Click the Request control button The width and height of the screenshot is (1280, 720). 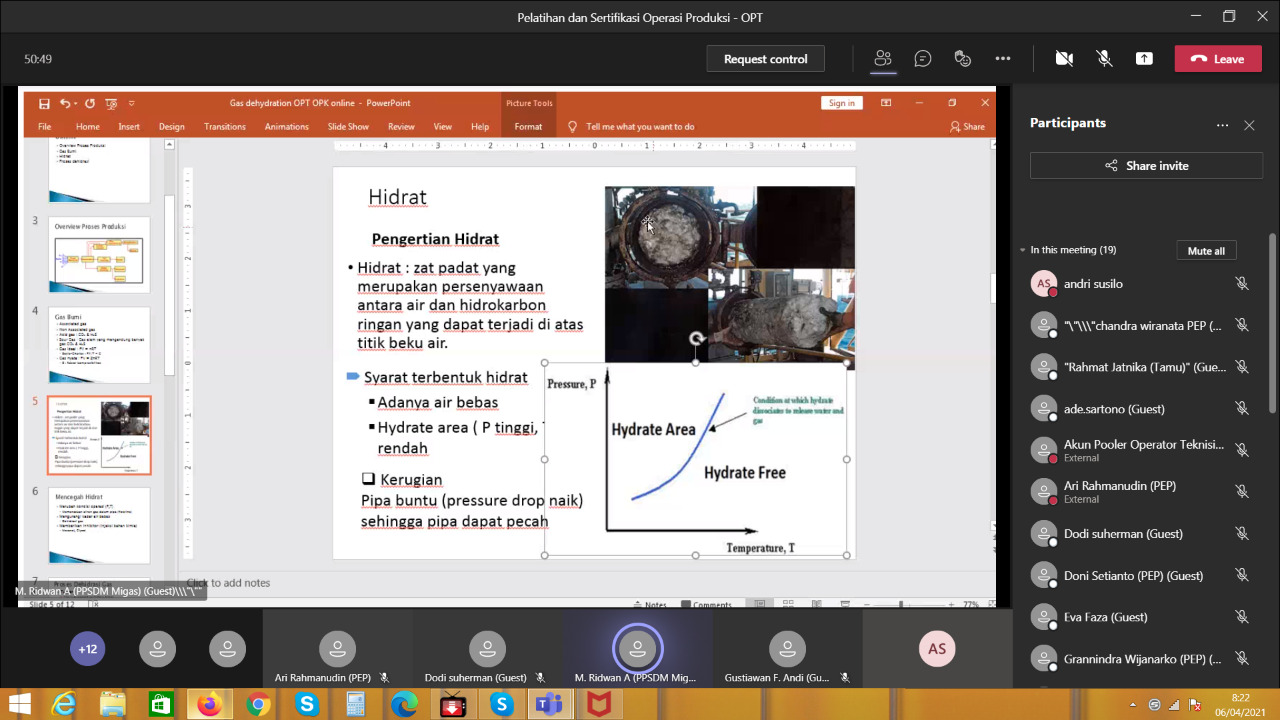[765, 59]
